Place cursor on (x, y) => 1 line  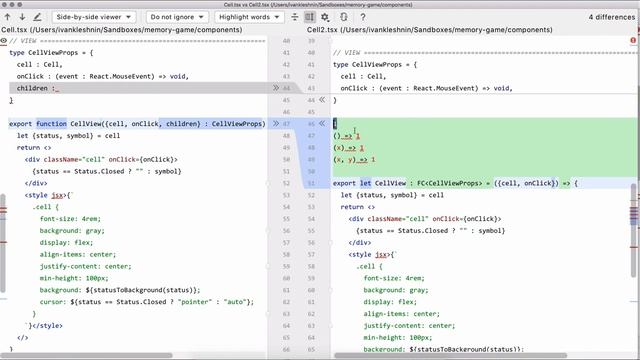pos(354,160)
